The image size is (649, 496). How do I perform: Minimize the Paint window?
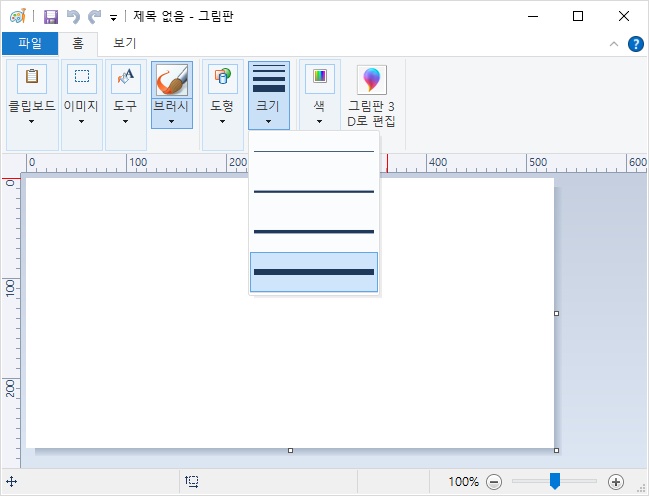(x=533, y=17)
